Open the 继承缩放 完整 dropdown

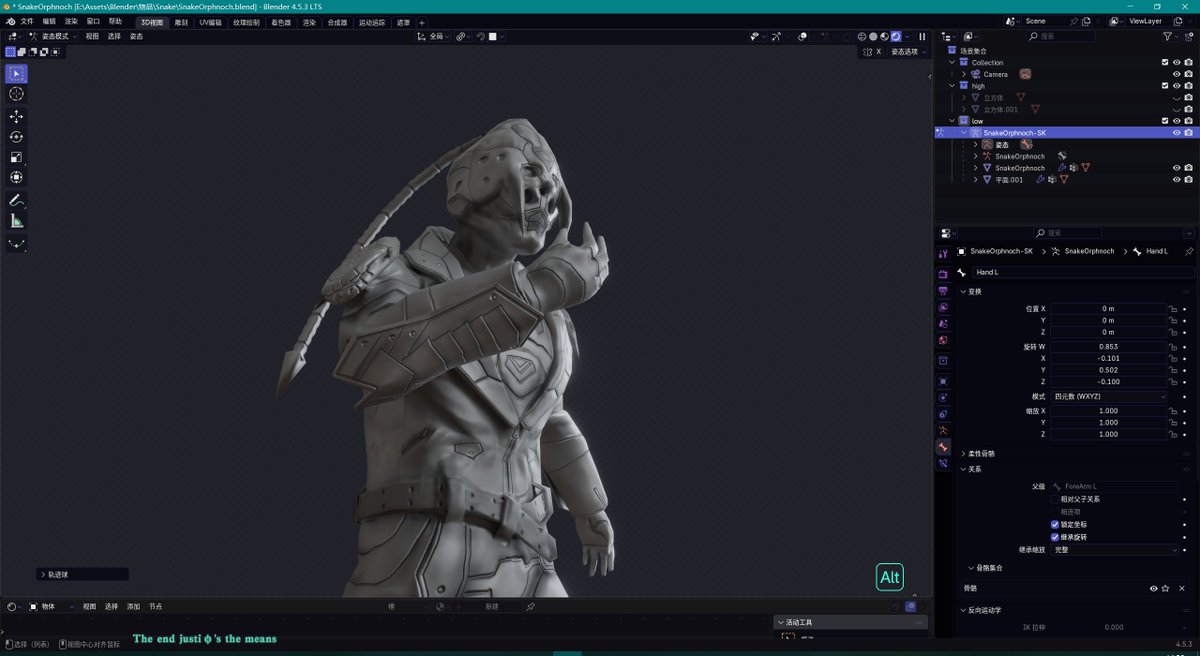(1115, 550)
